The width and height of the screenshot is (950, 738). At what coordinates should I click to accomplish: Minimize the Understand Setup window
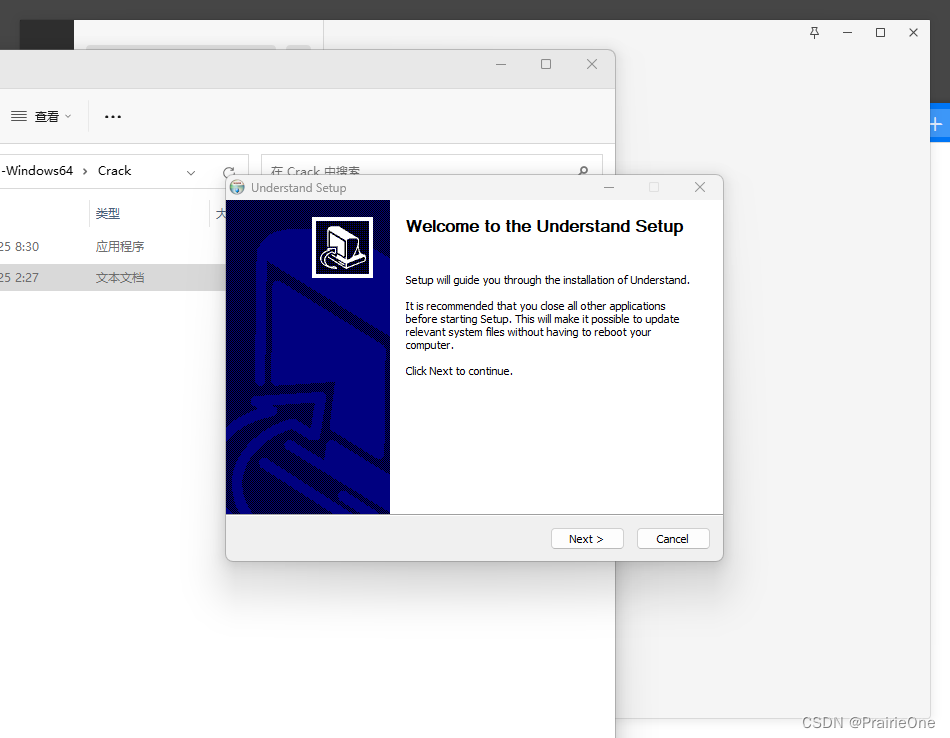[609, 187]
